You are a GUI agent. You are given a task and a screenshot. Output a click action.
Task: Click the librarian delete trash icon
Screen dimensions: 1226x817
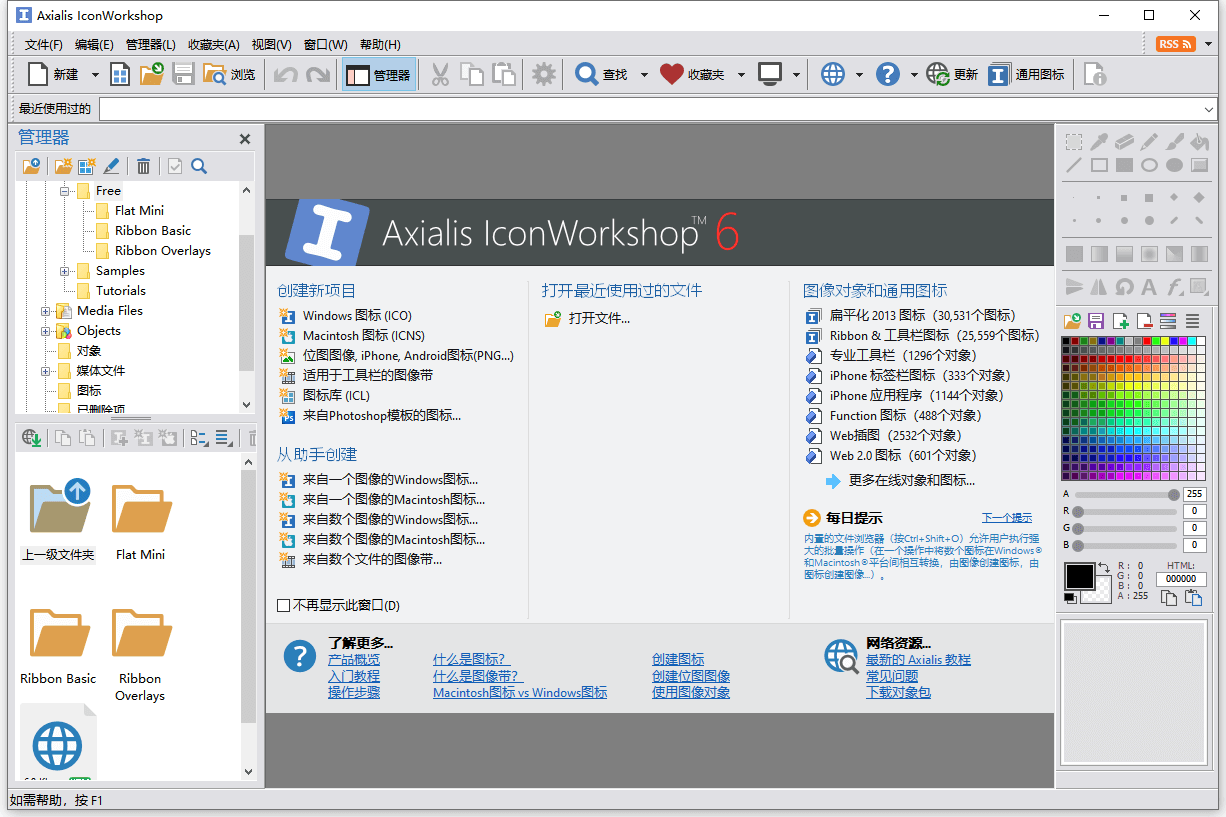click(144, 166)
